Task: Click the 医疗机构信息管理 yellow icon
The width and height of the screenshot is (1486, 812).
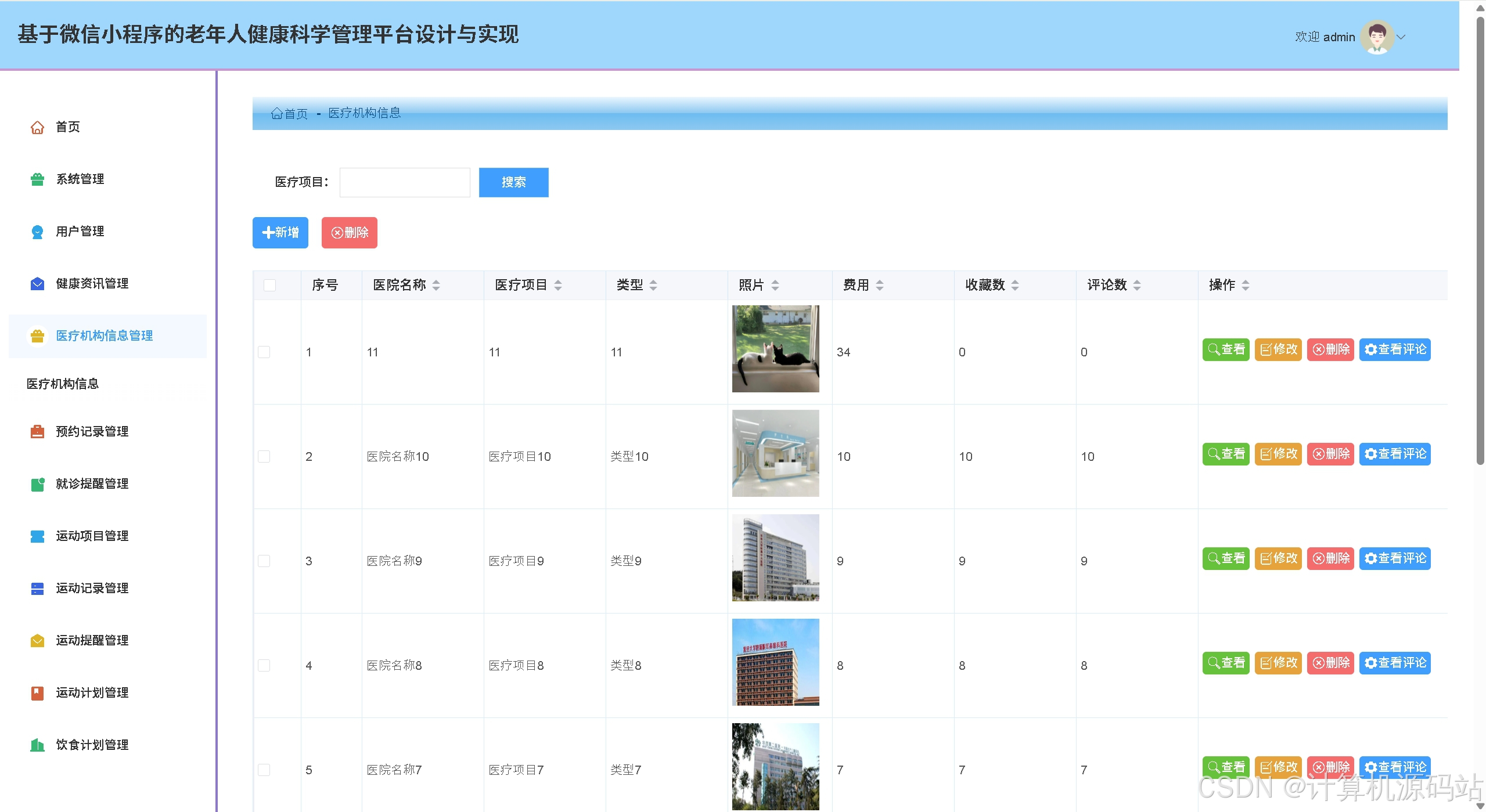Action: pyautogui.click(x=37, y=336)
